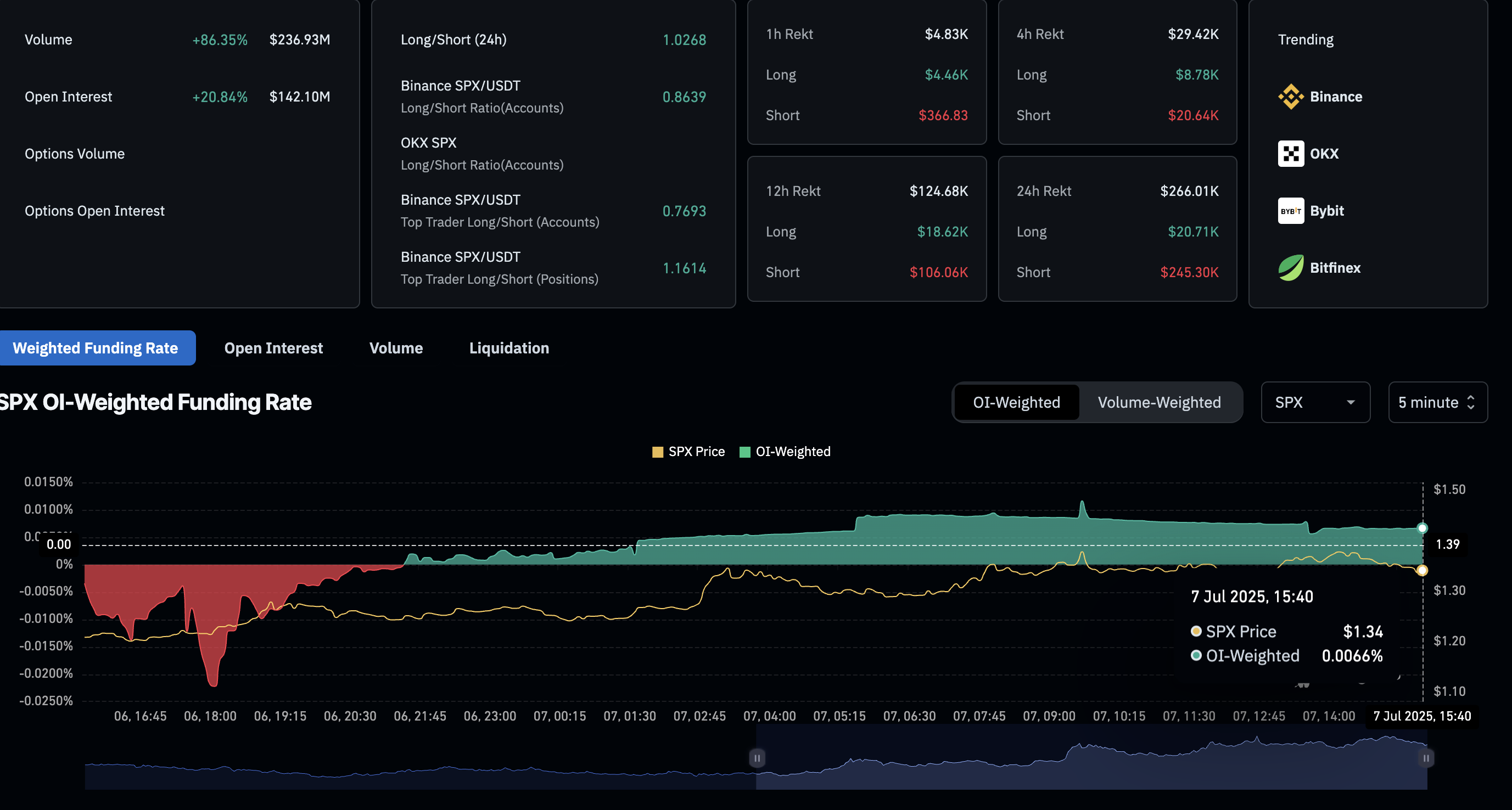Open the 5 minute interval selector

[1437, 402]
